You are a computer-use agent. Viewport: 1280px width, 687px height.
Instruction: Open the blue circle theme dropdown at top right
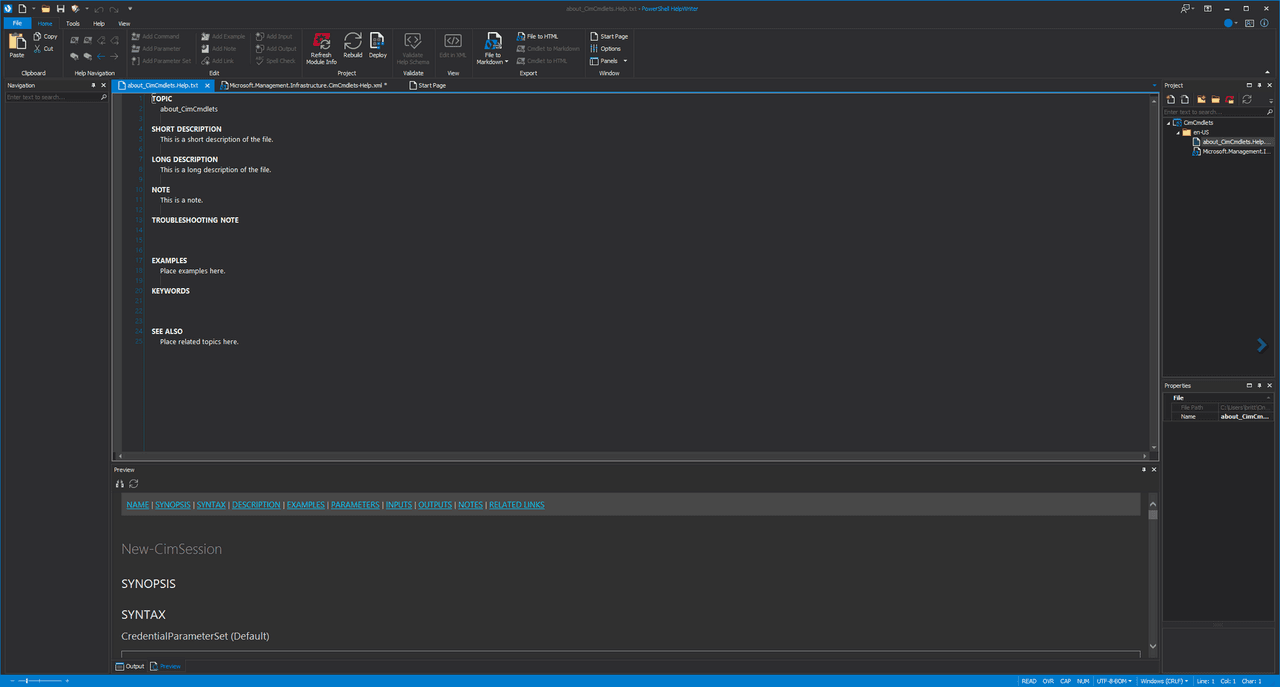pos(1232,22)
